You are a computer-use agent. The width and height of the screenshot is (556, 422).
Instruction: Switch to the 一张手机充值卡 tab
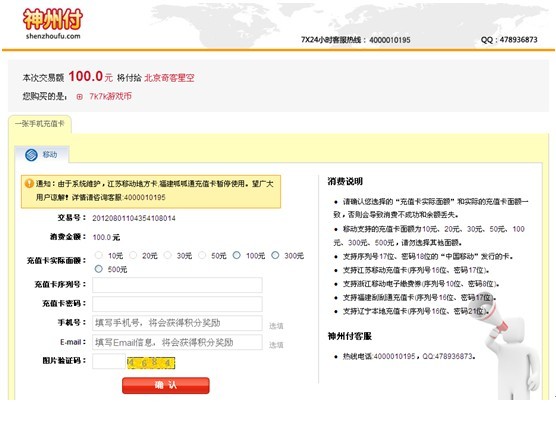[x=40, y=124]
